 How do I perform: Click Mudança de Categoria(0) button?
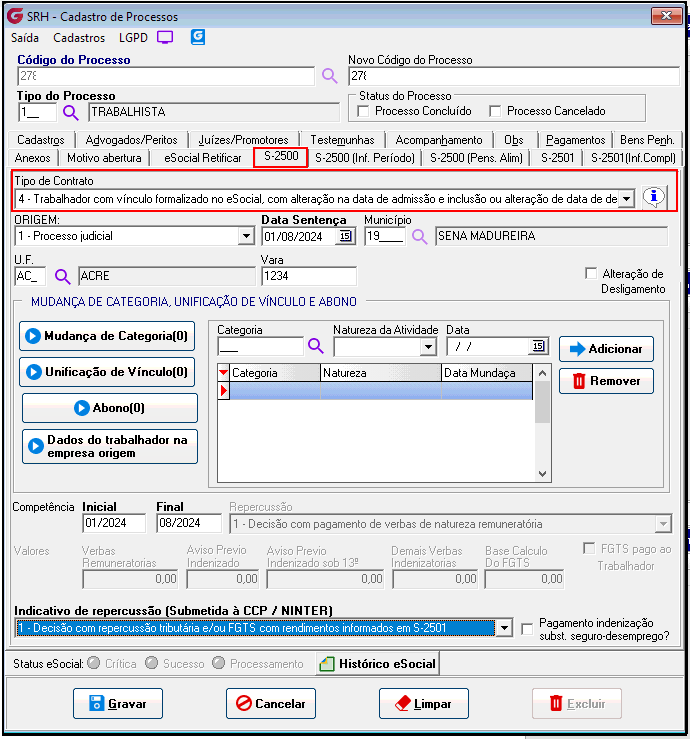[x=107, y=336]
